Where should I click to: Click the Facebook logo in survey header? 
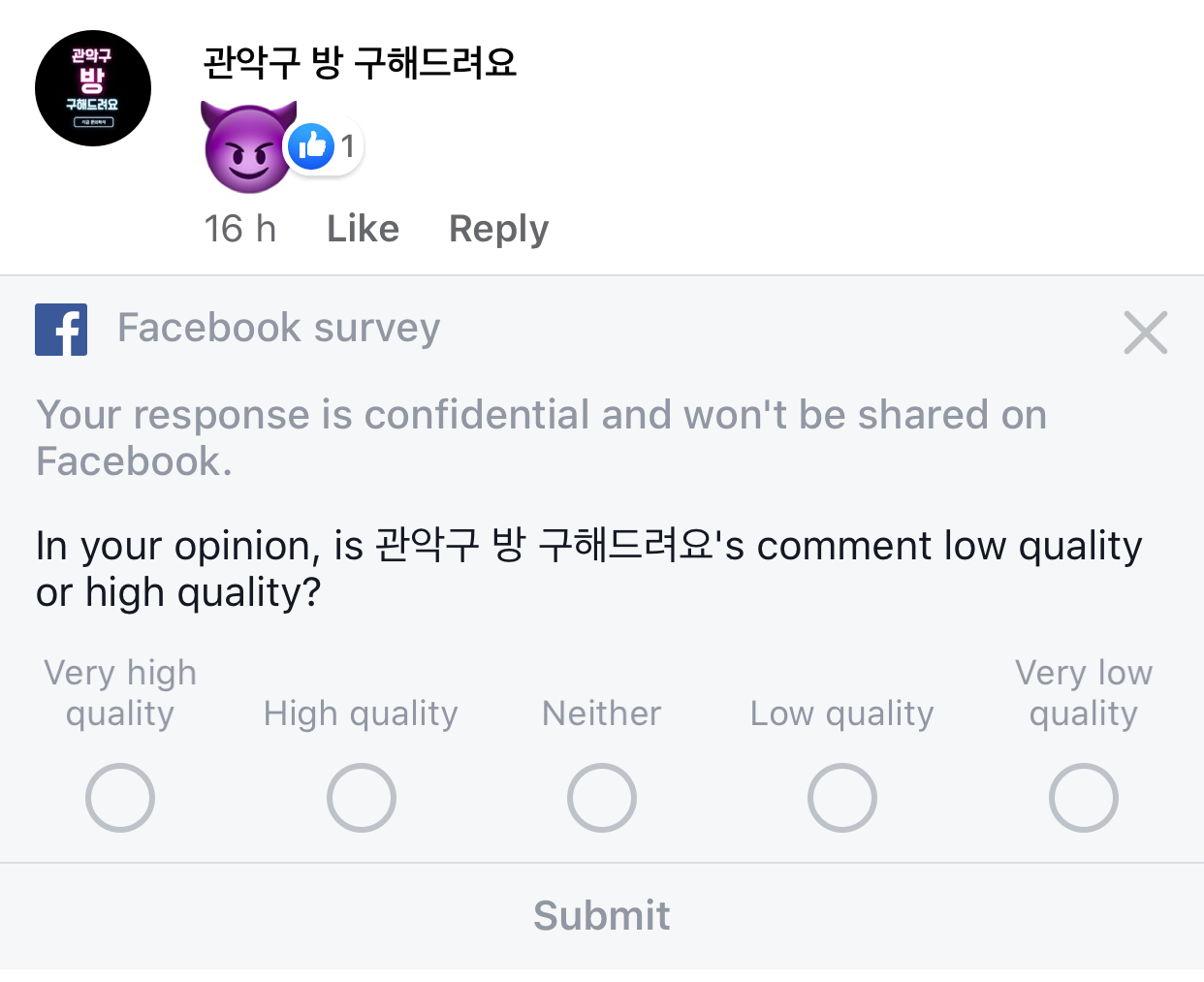coord(61,330)
